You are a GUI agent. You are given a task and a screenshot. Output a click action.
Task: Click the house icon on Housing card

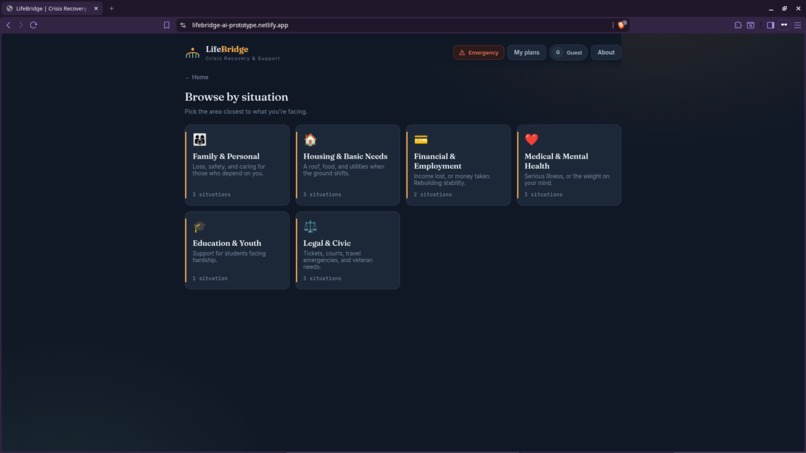point(310,139)
